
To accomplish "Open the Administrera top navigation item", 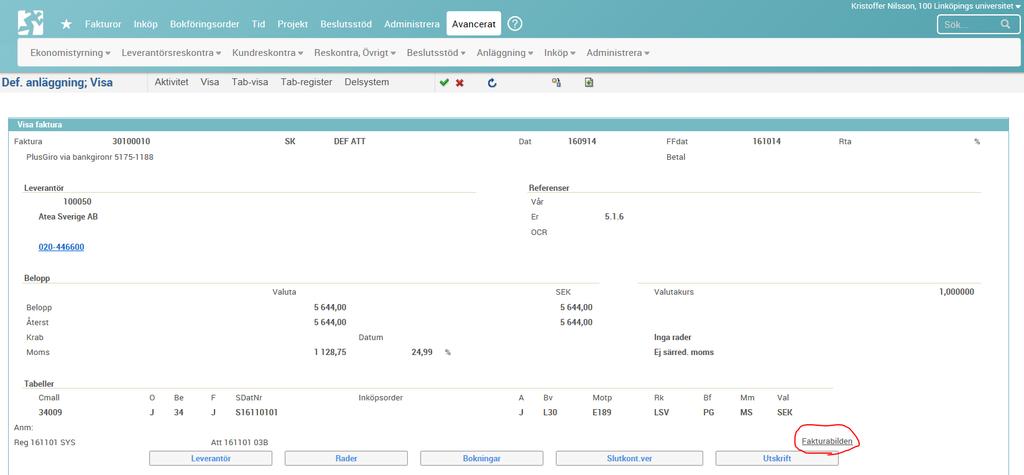I will click(412, 24).
